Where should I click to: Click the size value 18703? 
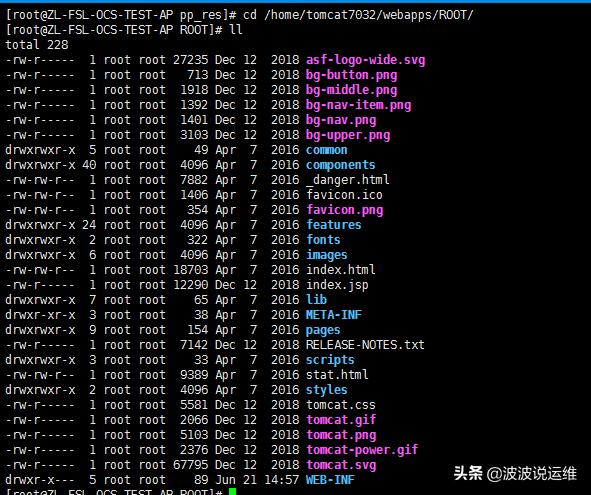(x=190, y=270)
